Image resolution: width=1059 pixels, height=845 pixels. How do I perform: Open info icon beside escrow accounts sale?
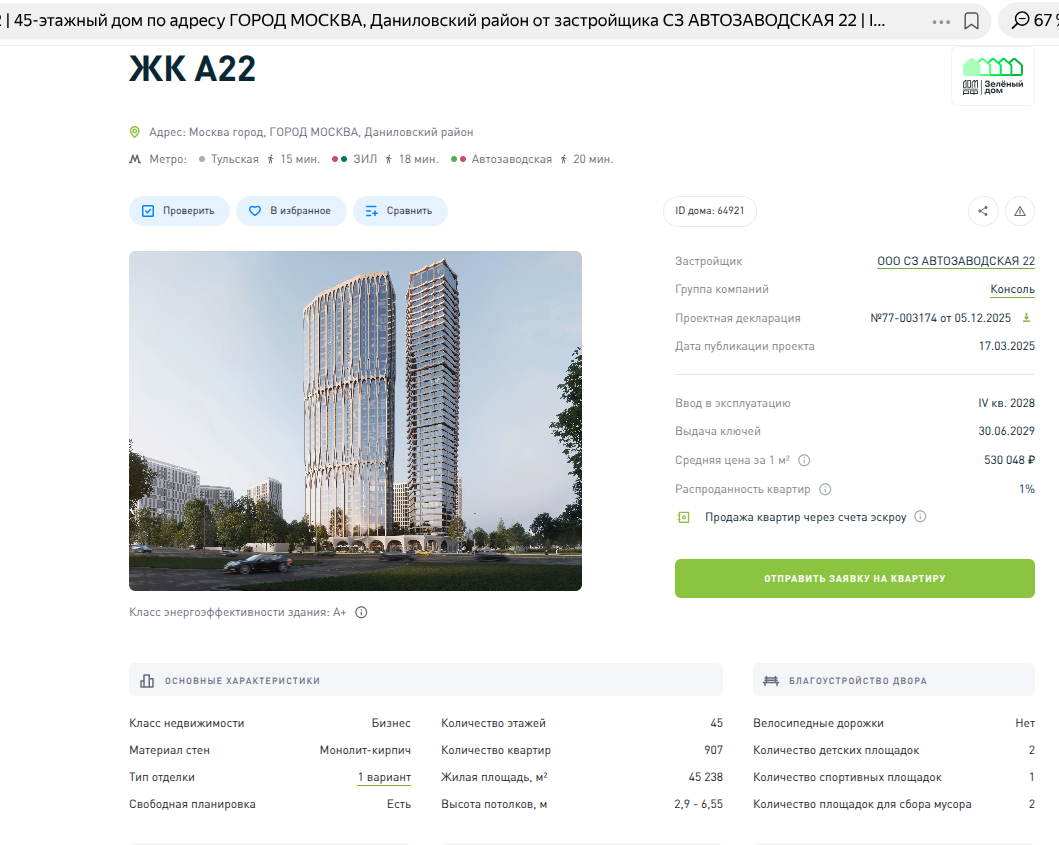pos(920,517)
